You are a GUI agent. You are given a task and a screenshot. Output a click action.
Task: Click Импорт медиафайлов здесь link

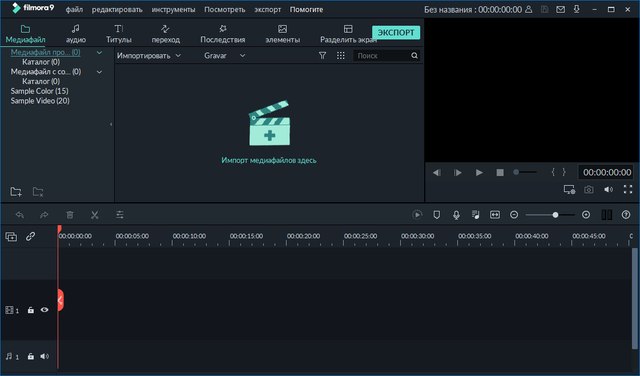pos(269,160)
